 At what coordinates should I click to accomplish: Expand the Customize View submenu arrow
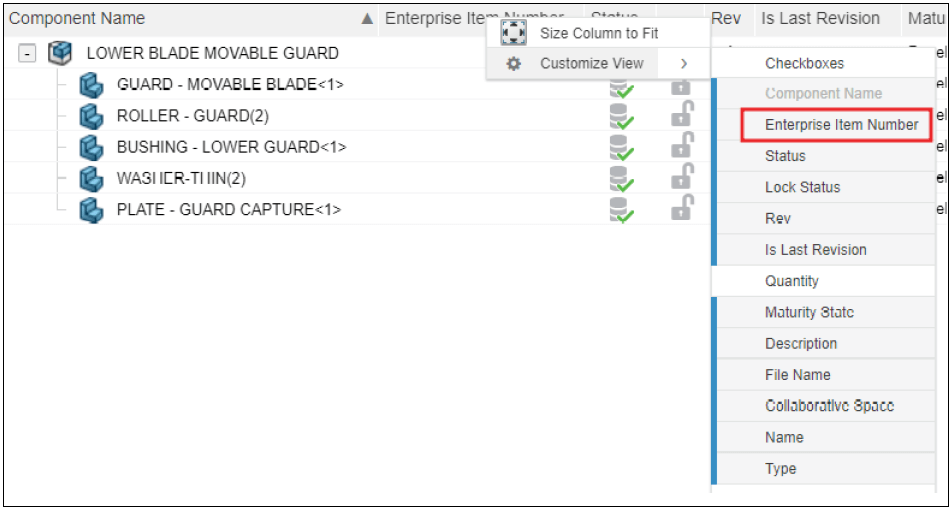pos(684,63)
